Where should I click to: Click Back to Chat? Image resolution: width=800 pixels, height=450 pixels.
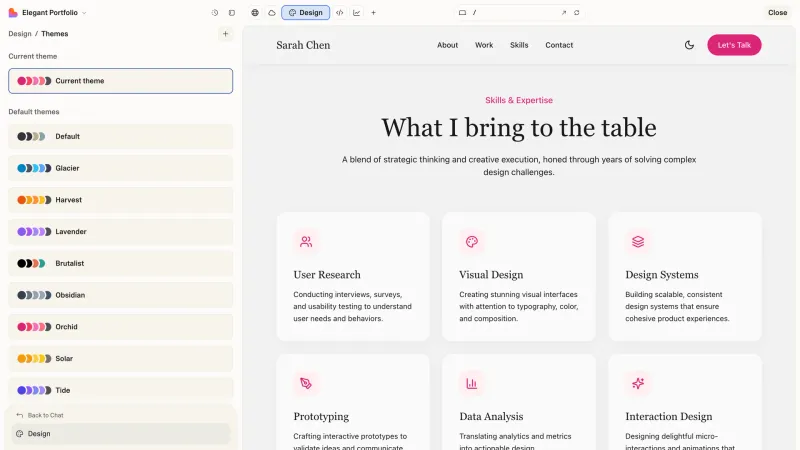pos(45,415)
